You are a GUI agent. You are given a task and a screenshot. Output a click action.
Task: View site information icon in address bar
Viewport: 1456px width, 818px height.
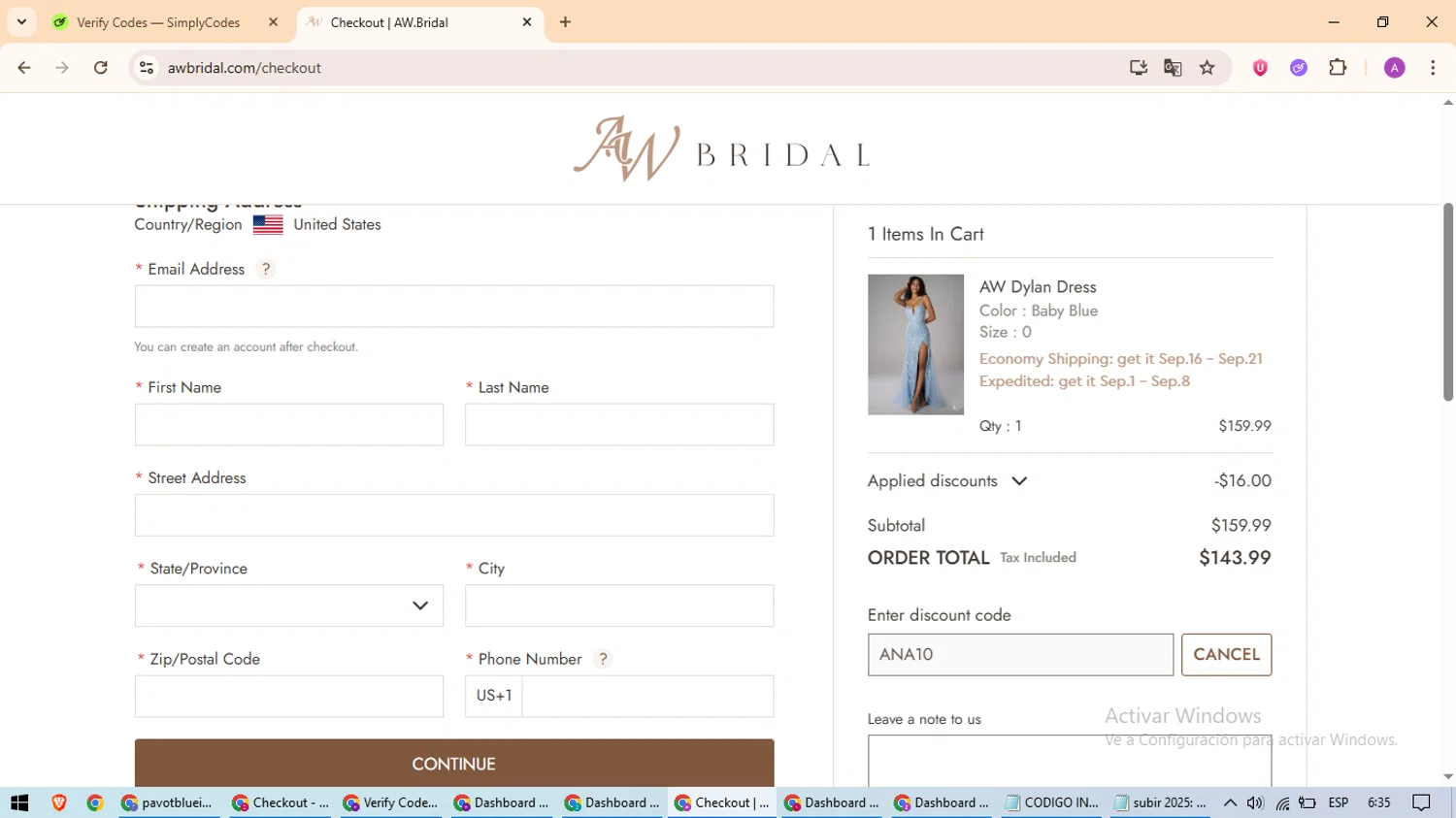[x=147, y=68]
